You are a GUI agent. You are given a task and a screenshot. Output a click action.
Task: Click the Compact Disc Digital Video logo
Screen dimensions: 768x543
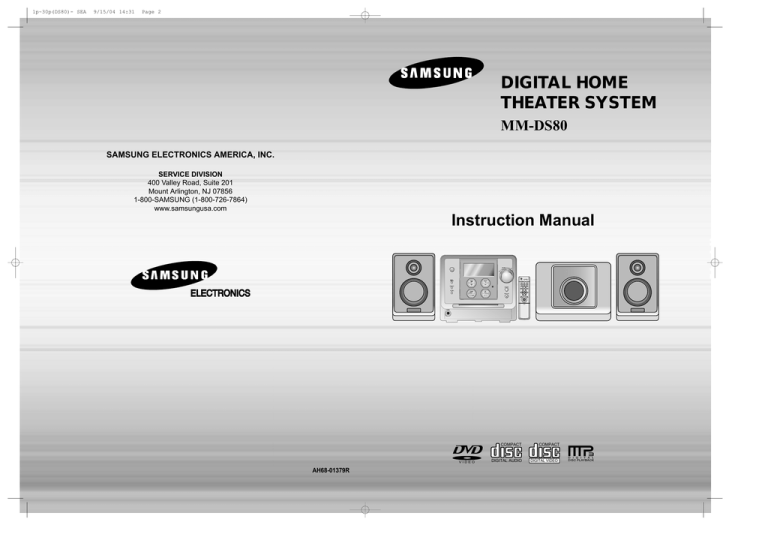click(544, 453)
